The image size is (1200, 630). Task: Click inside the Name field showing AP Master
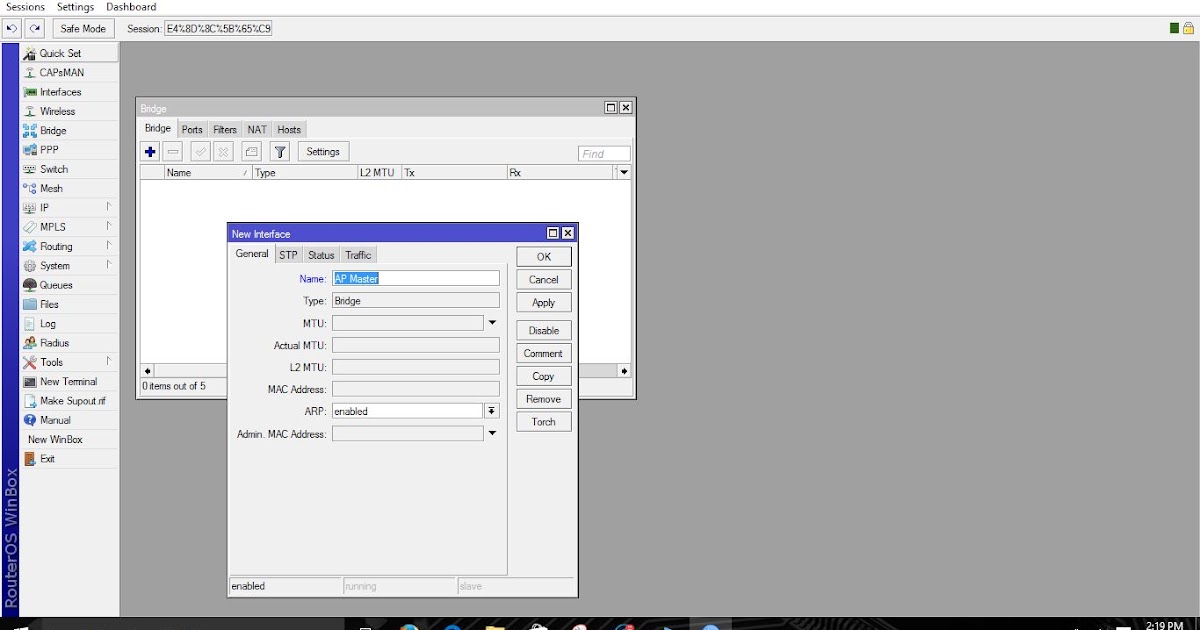(415, 278)
